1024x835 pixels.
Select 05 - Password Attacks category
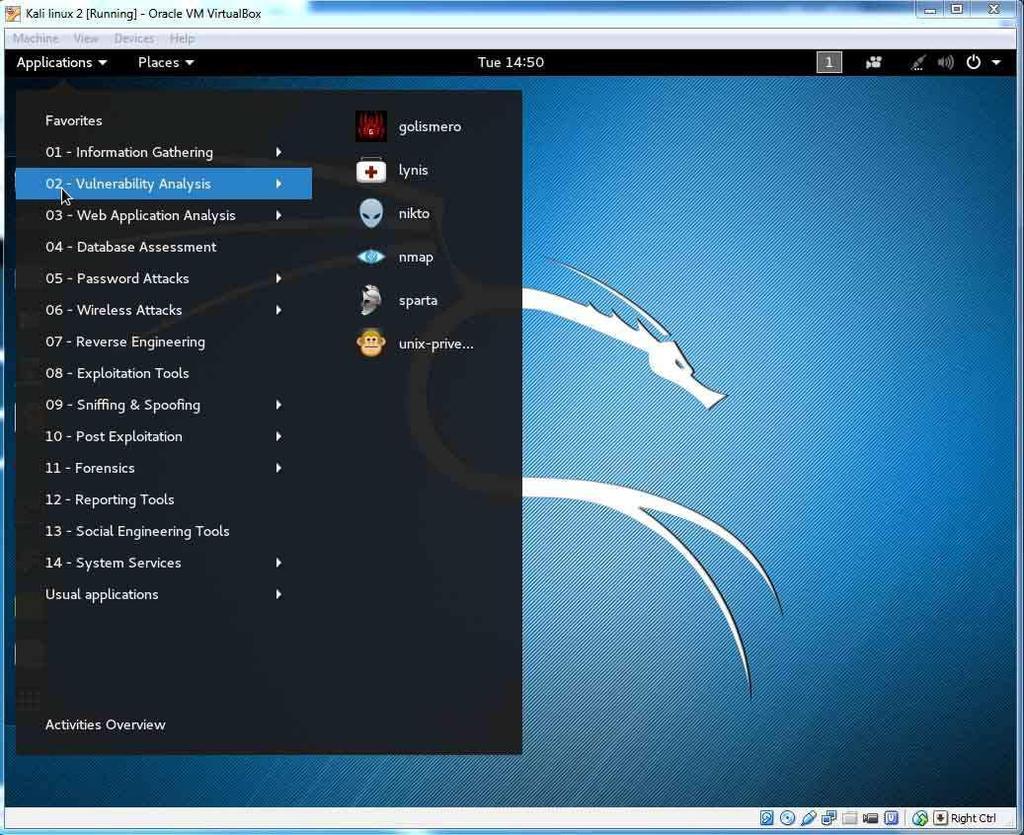tap(163, 278)
